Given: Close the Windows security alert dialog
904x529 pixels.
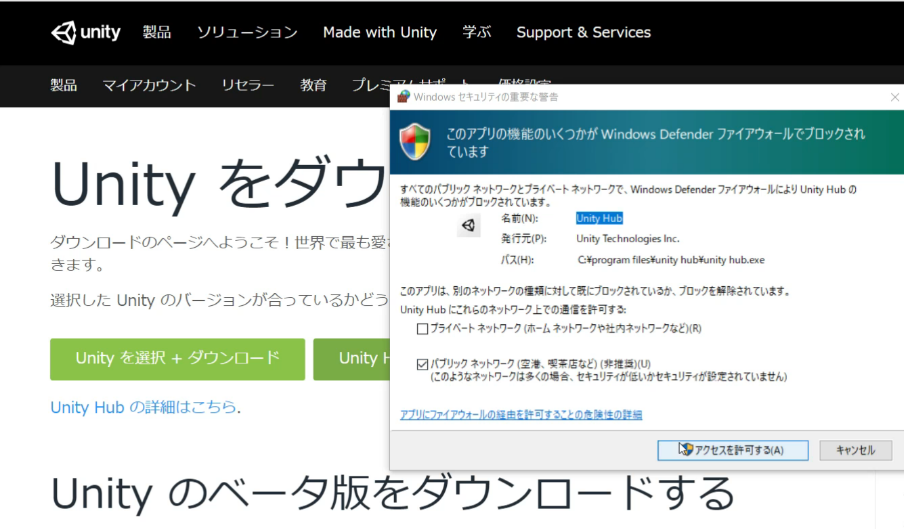Looking at the screenshot, I should (x=894, y=97).
